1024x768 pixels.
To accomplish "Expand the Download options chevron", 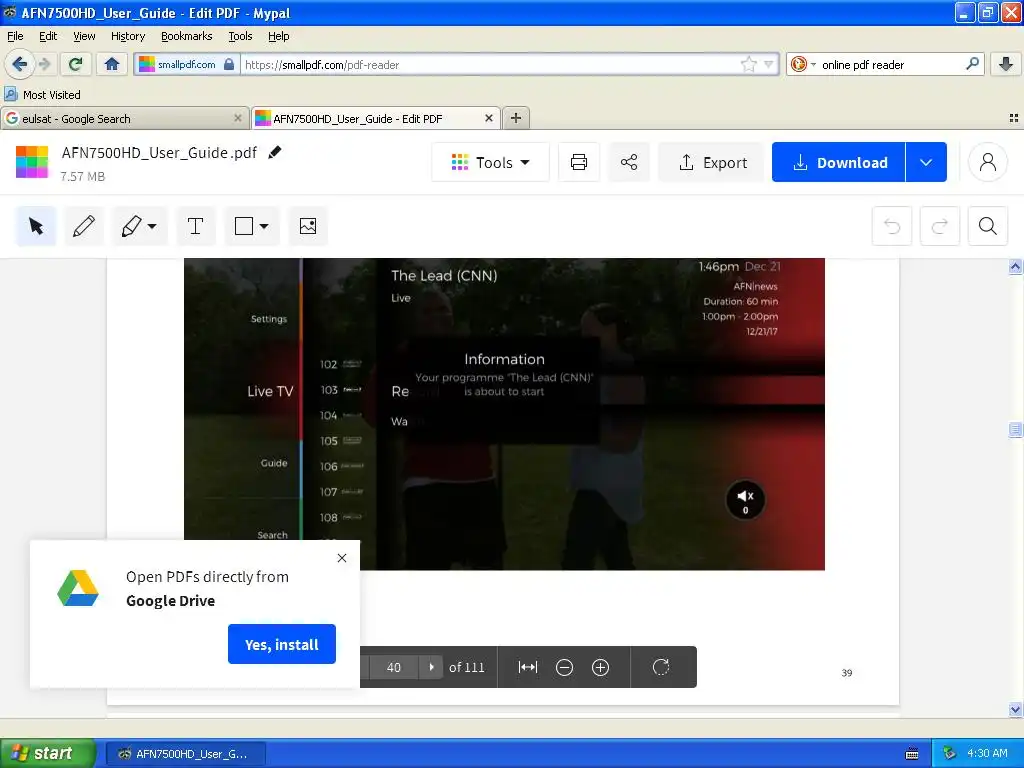I will (x=926, y=162).
